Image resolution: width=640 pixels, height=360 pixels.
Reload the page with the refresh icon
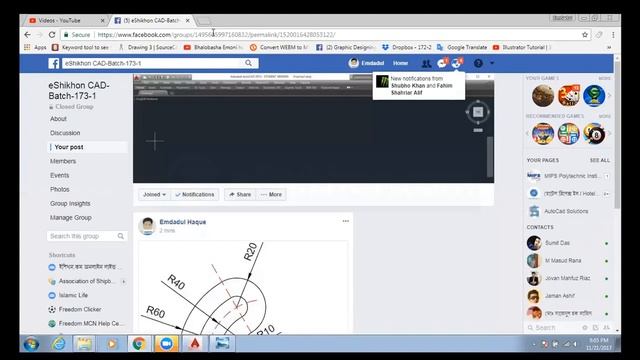pyautogui.click(x=52, y=35)
